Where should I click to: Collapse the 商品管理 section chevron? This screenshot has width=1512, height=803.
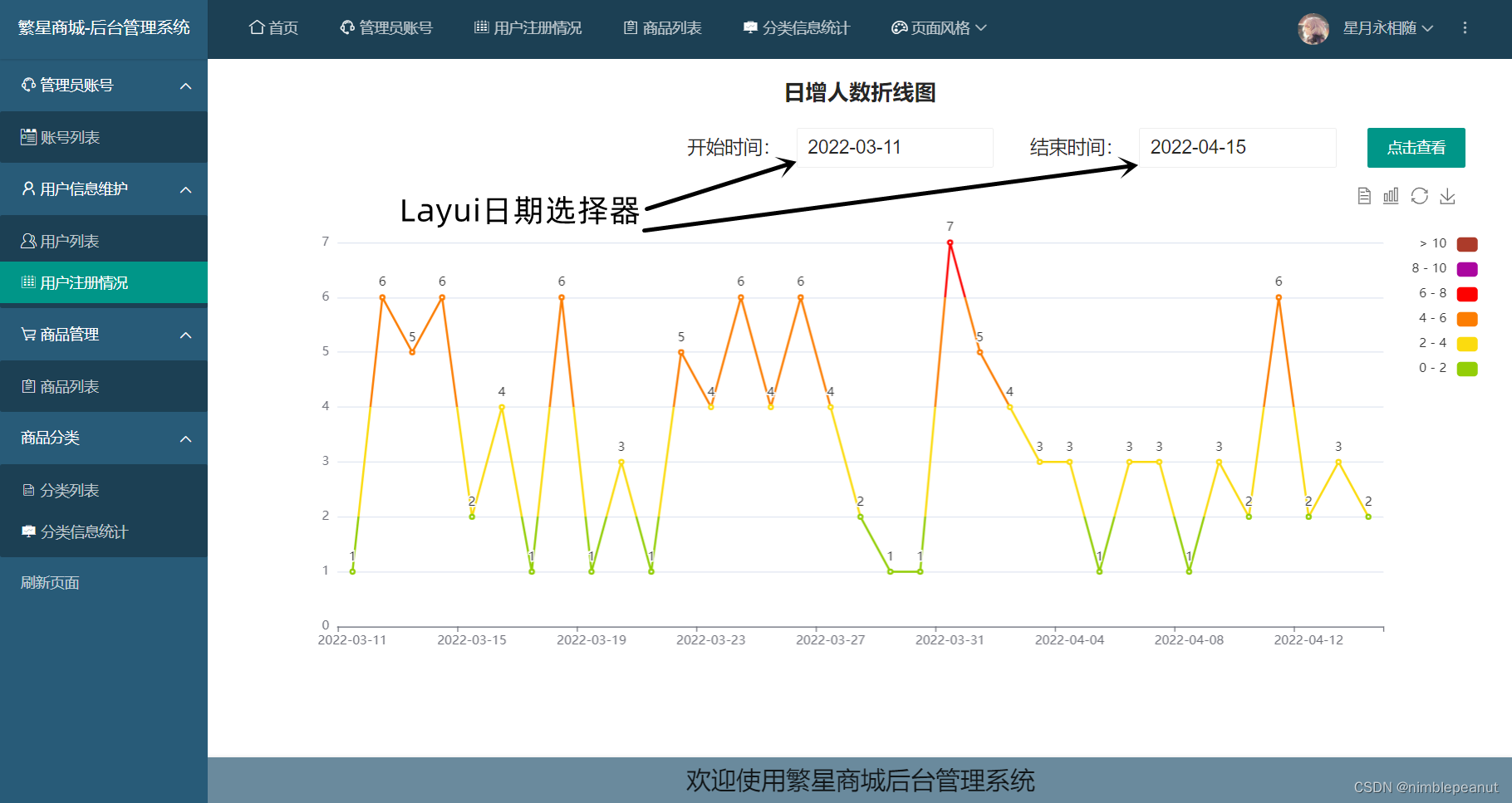186,335
